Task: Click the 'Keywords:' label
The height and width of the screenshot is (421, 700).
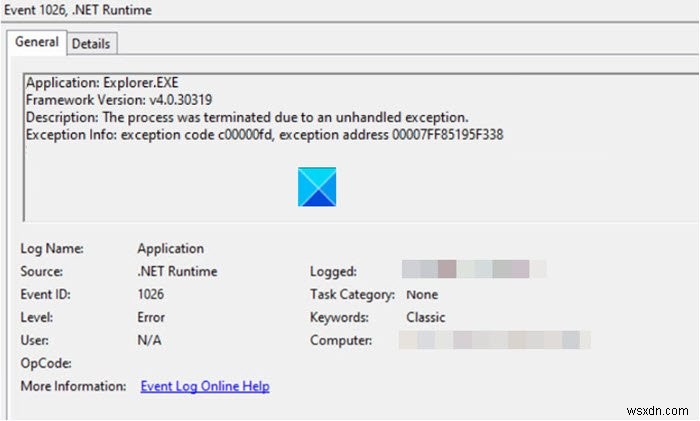Action: pyautogui.click(x=339, y=317)
